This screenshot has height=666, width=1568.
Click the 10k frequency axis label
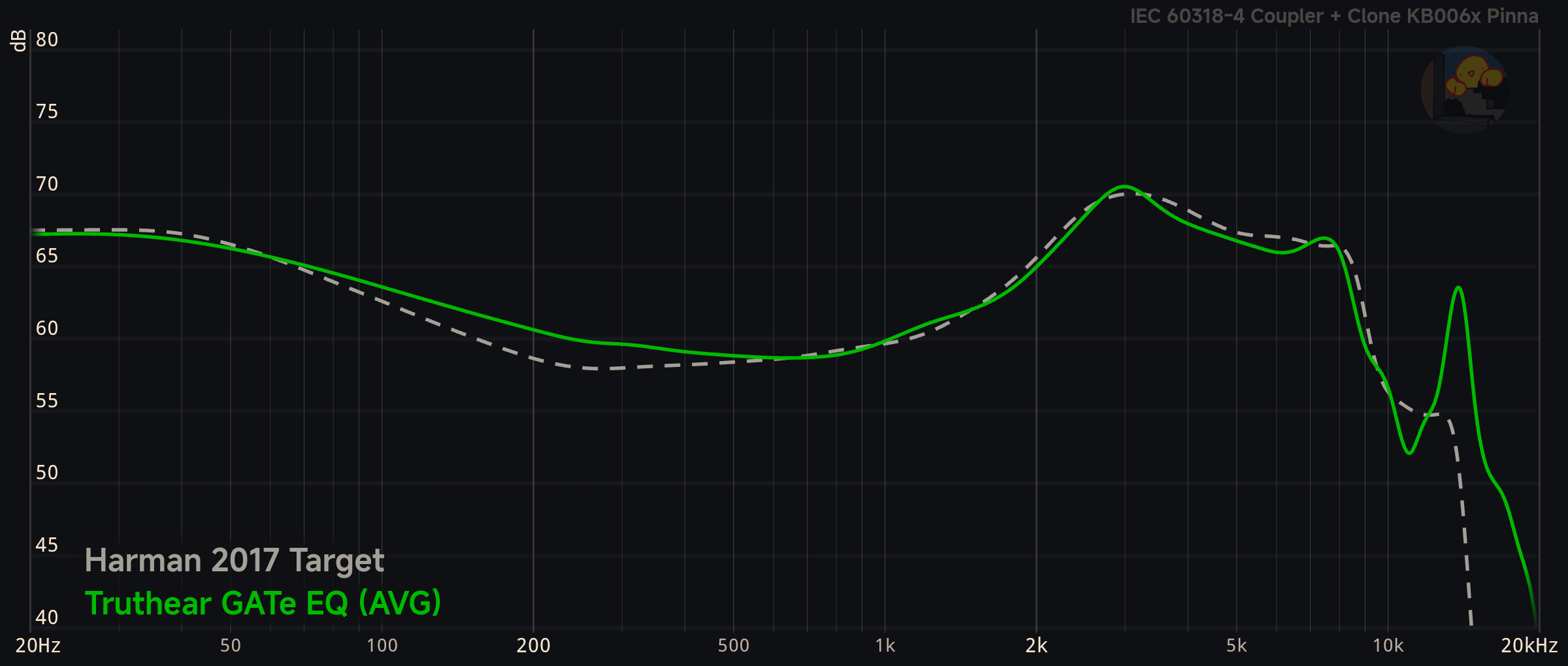1388,646
